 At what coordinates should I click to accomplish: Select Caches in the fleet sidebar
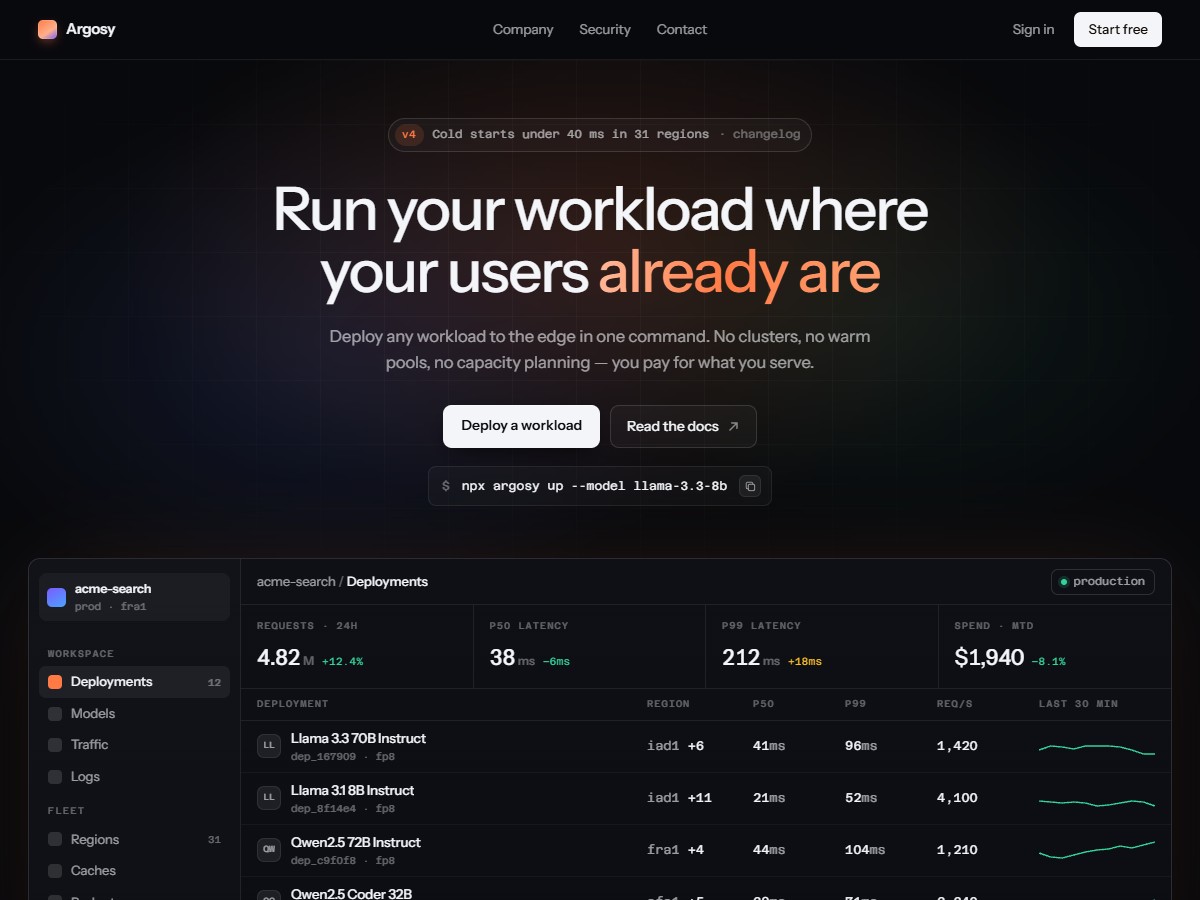(134, 871)
